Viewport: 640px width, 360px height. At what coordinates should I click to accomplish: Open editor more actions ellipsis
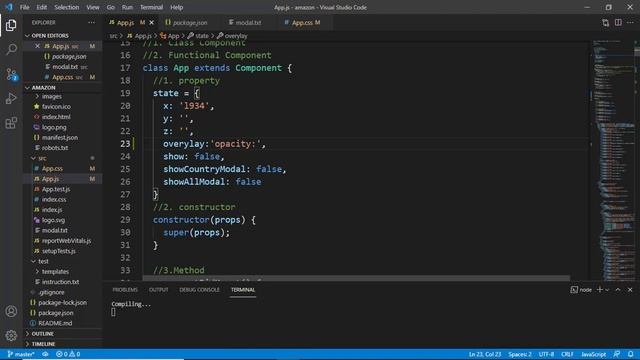point(631,22)
